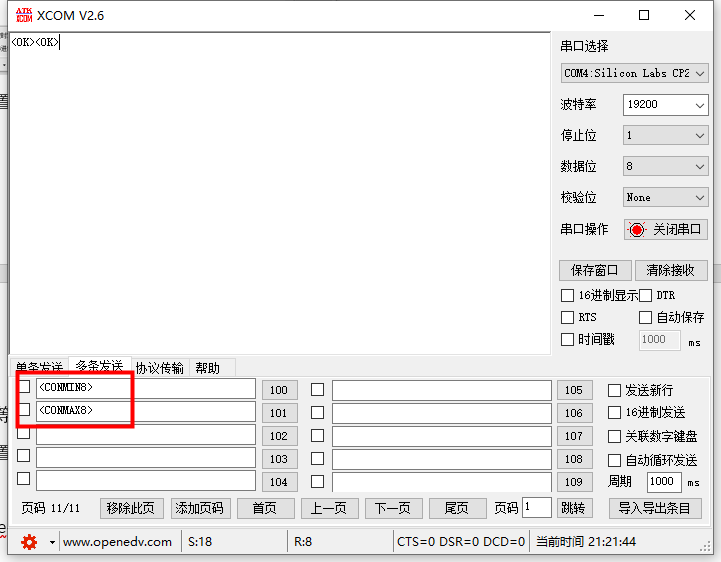
Task: Click send button 102
Action: pos(279,436)
